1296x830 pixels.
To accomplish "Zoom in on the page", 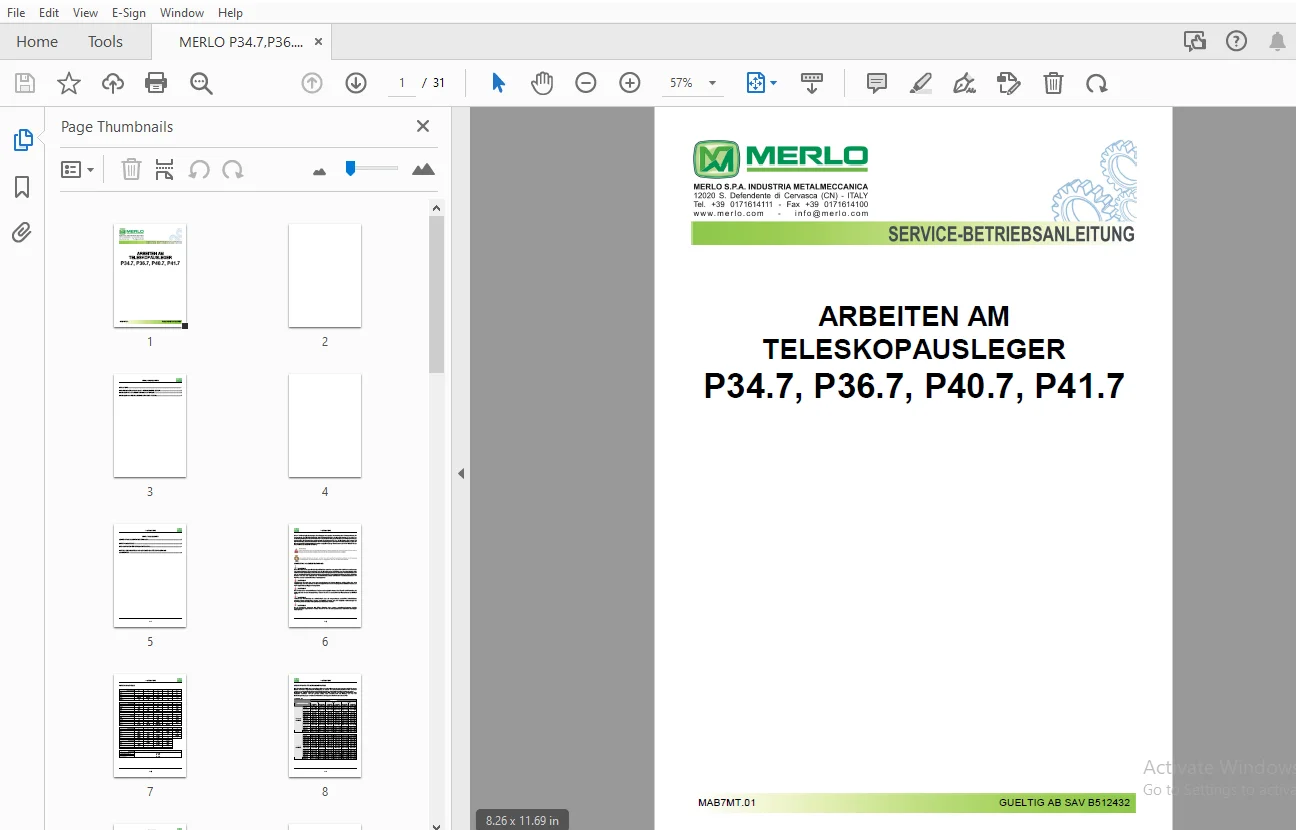I will tap(630, 83).
